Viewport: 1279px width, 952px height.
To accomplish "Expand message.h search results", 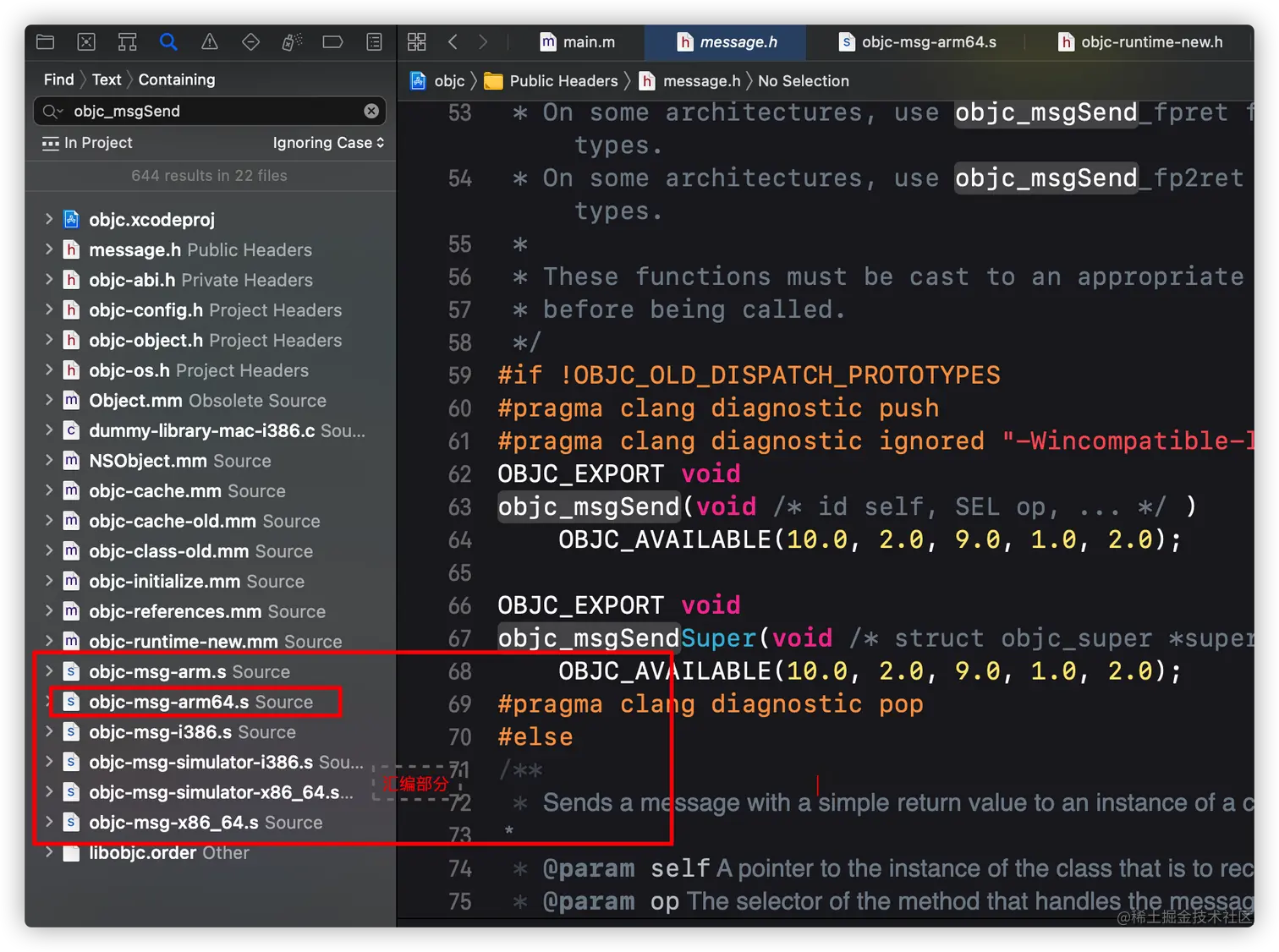I will [x=49, y=249].
